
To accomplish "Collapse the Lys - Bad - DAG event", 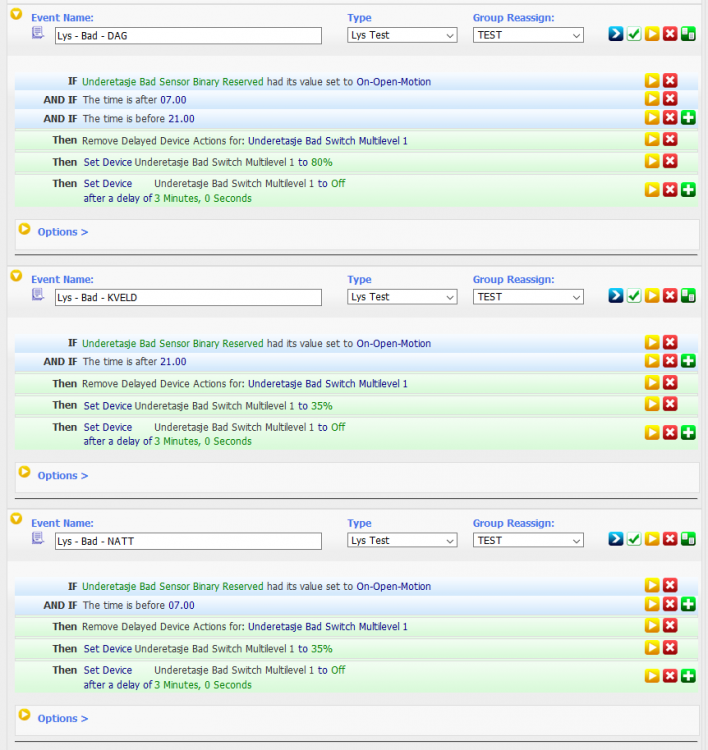I will click(16, 15).
